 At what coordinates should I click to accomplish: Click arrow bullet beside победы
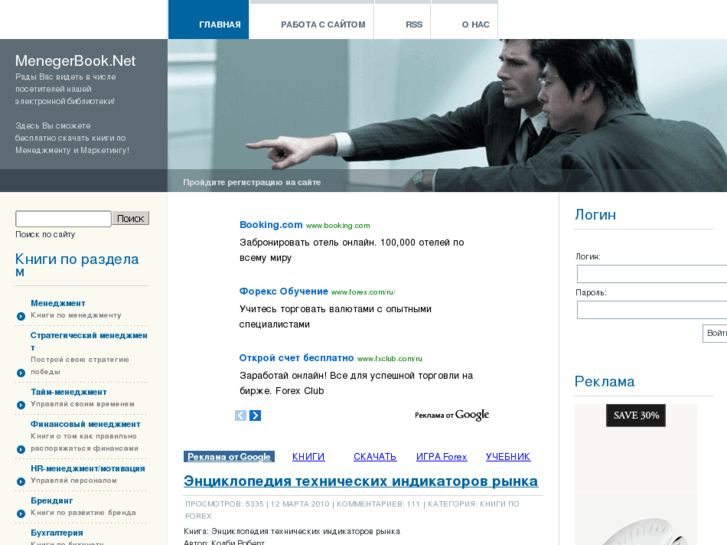[21, 373]
